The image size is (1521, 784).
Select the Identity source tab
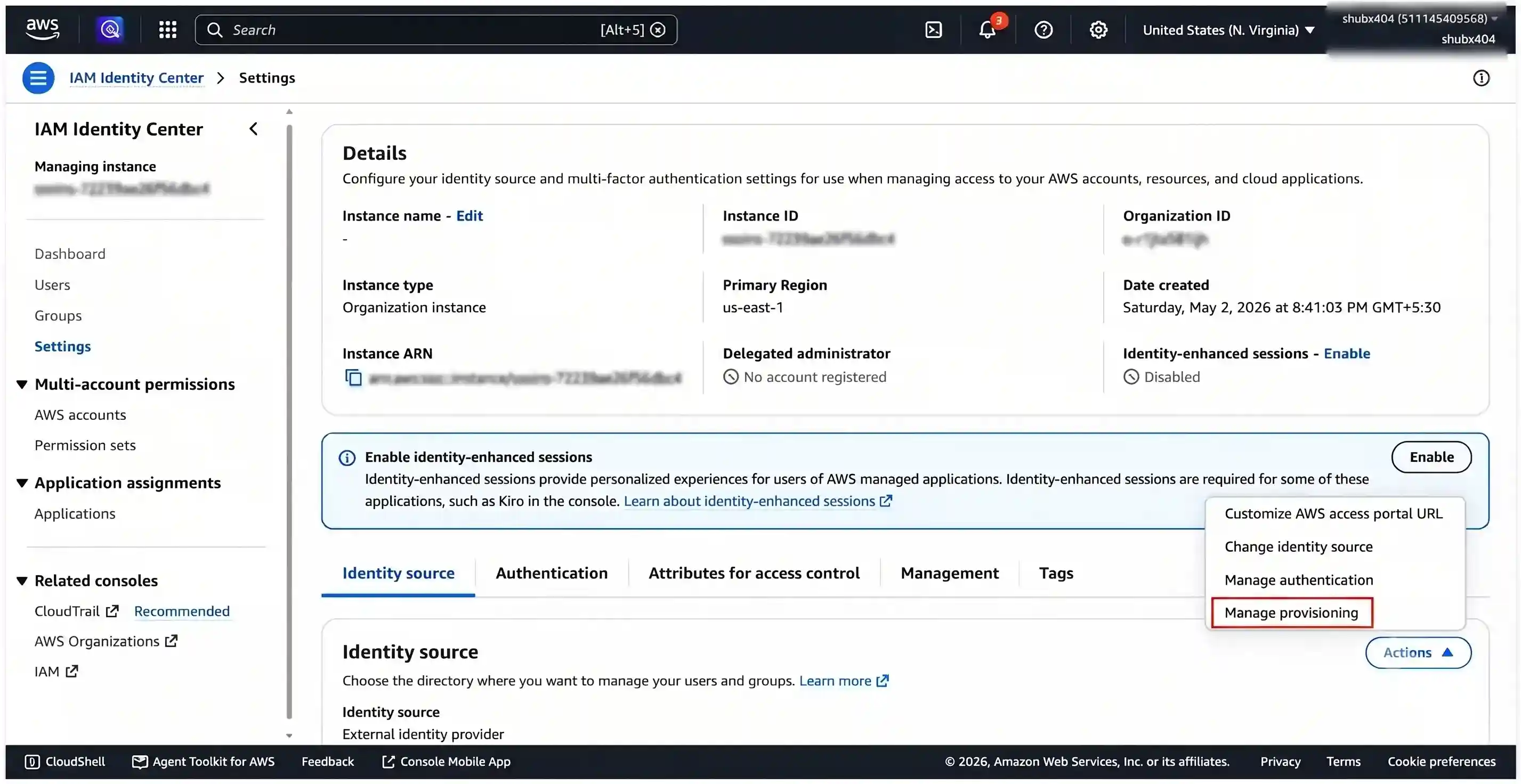point(398,574)
